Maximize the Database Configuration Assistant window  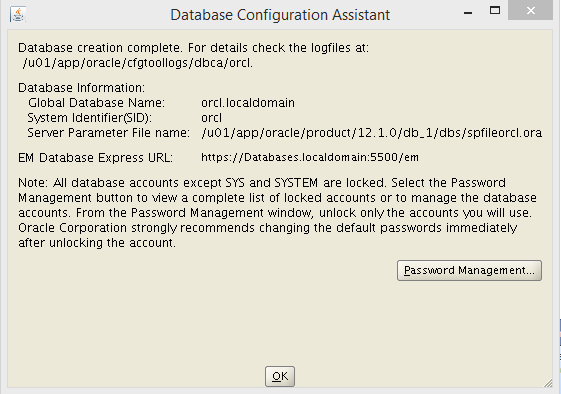coord(495,11)
